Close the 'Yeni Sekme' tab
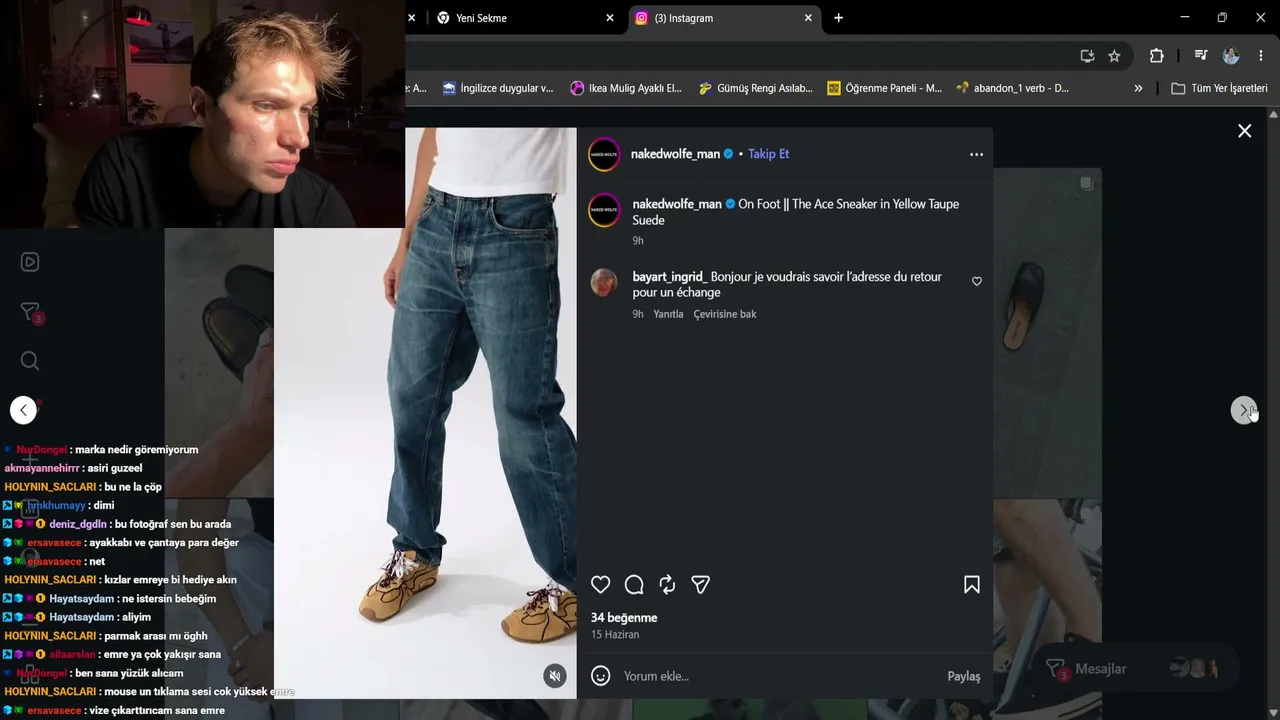The height and width of the screenshot is (720, 1280). 610,18
